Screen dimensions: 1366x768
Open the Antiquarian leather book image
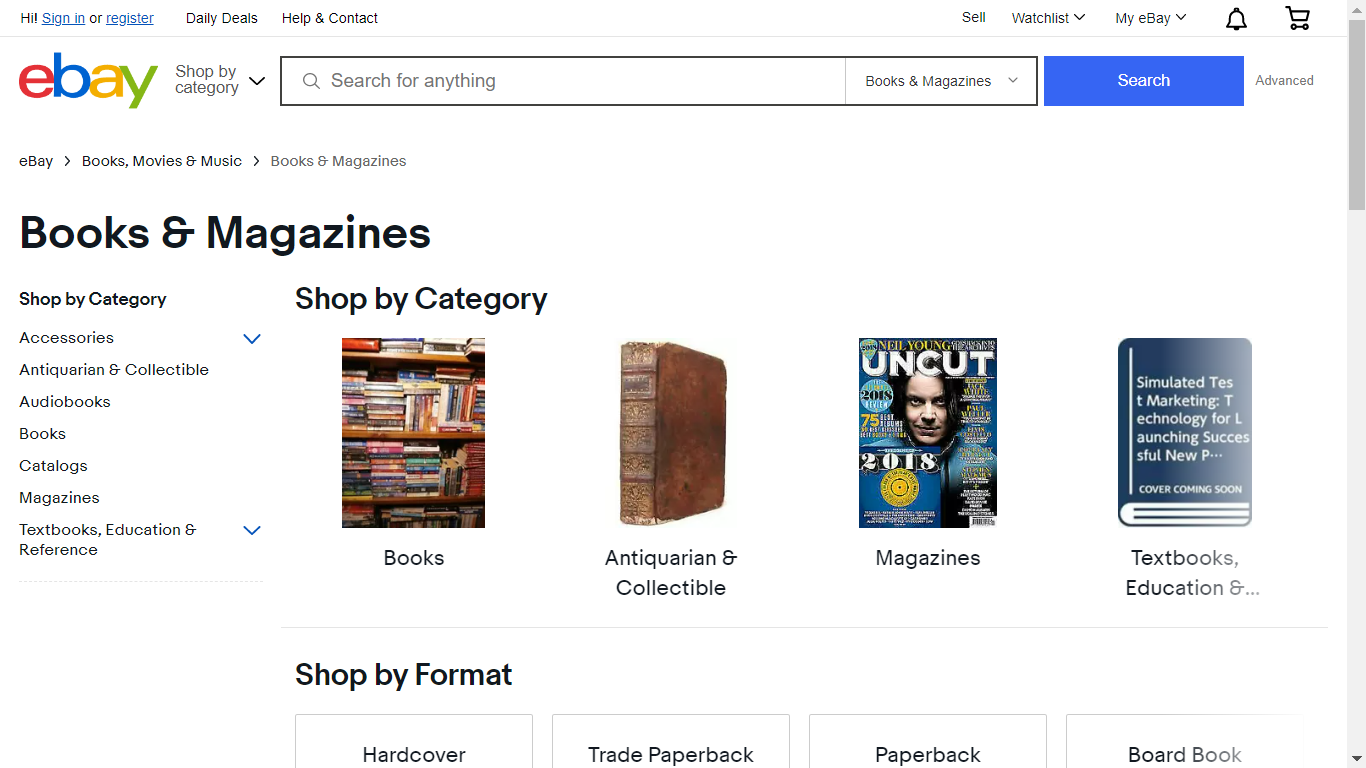[670, 432]
